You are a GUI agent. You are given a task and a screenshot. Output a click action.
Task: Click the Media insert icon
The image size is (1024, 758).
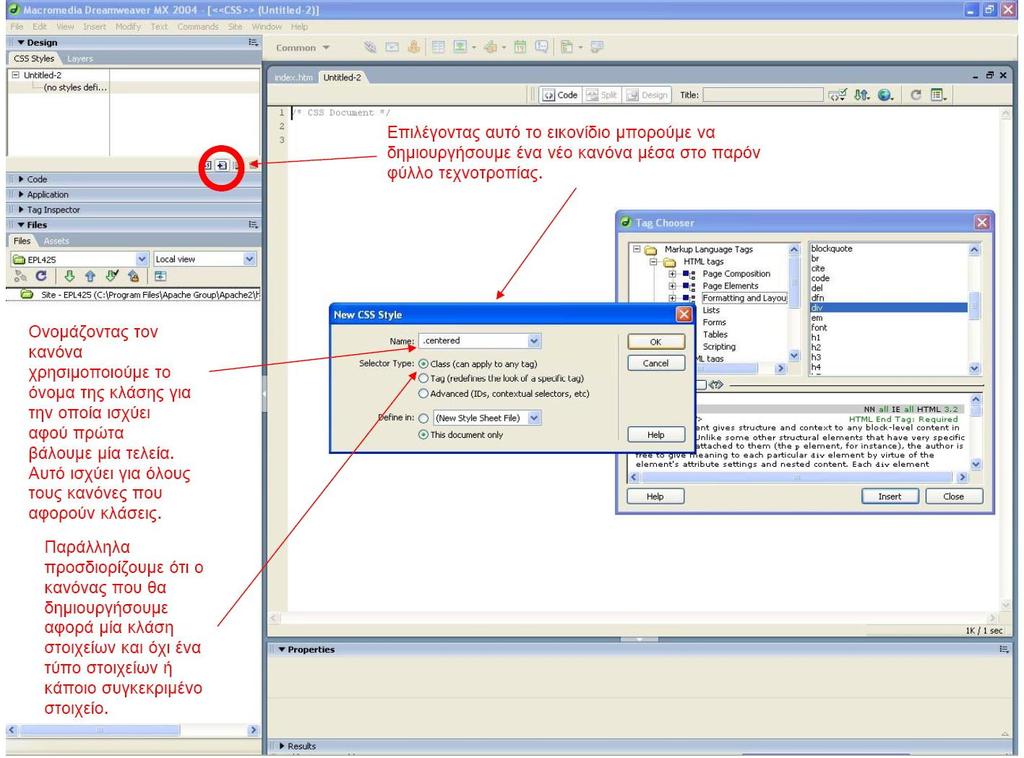coord(490,47)
